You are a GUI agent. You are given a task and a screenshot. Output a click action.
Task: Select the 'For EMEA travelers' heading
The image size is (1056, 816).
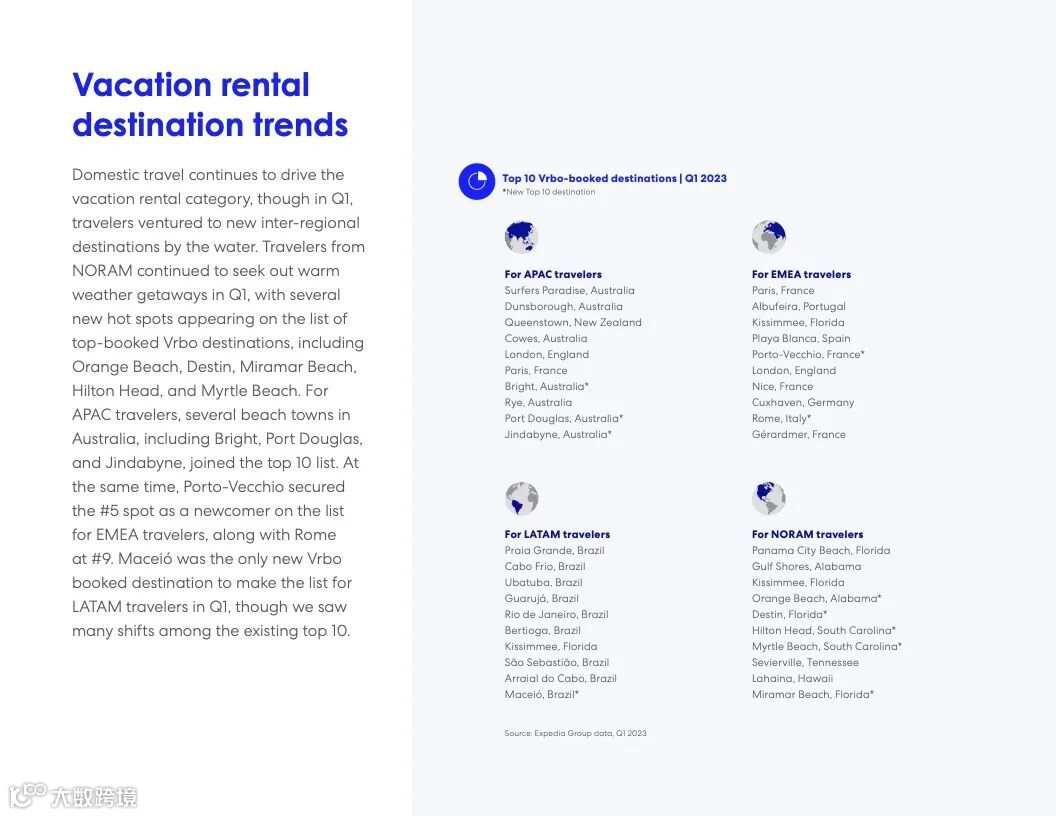(x=801, y=274)
